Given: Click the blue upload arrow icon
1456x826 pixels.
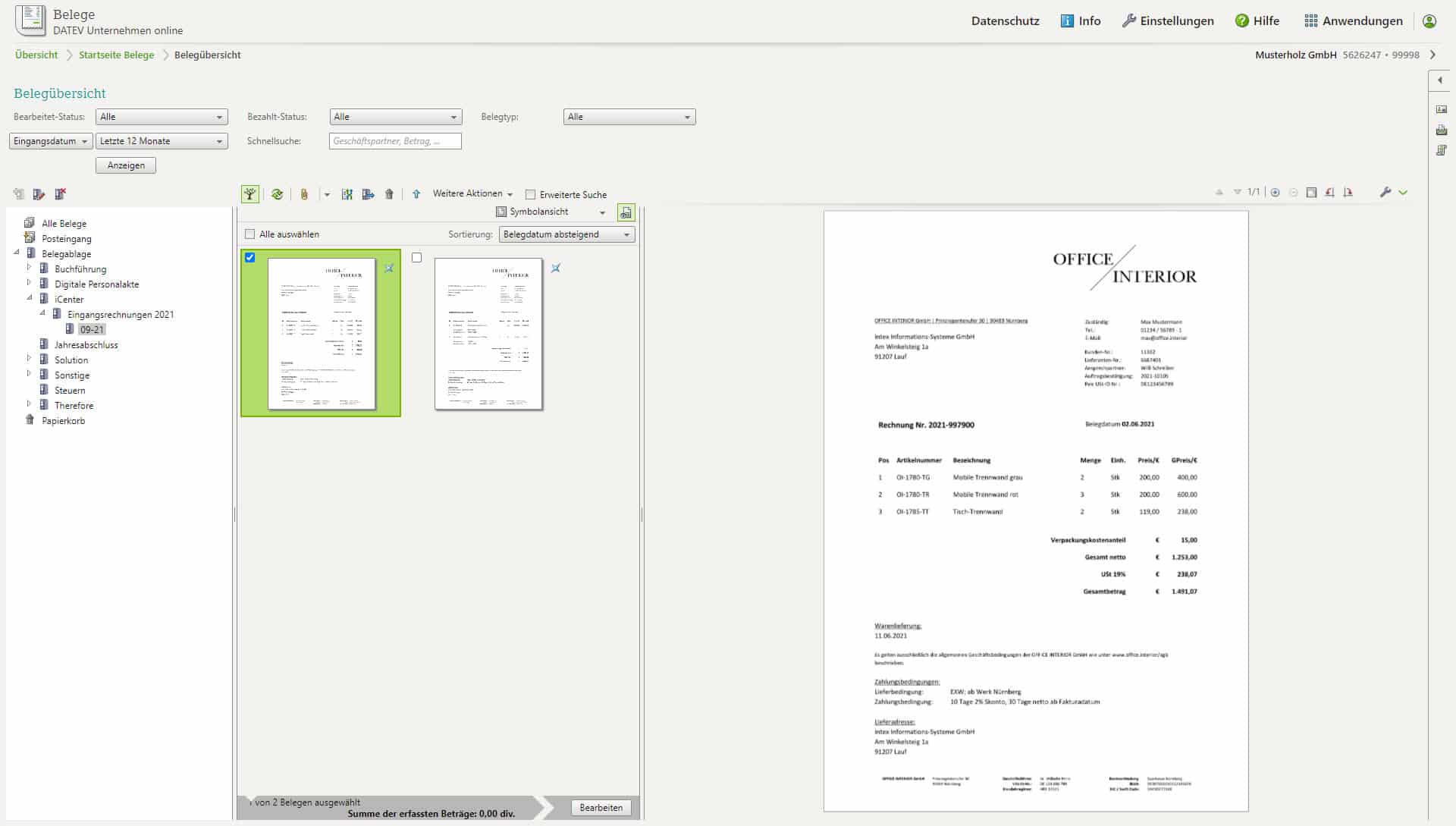Looking at the screenshot, I should 416,194.
